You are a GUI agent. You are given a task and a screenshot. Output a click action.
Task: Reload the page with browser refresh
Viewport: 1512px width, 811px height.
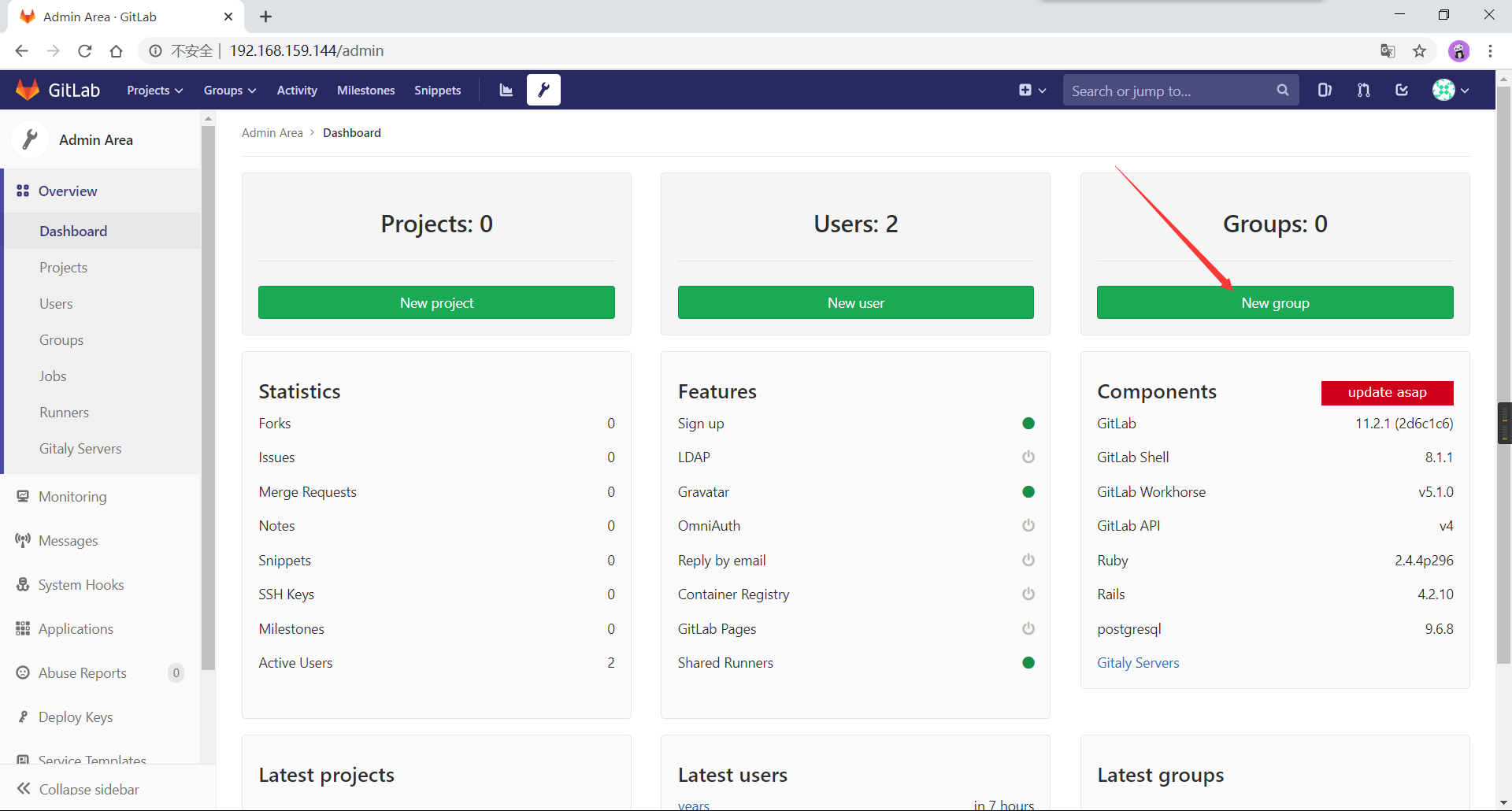coord(84,50)
